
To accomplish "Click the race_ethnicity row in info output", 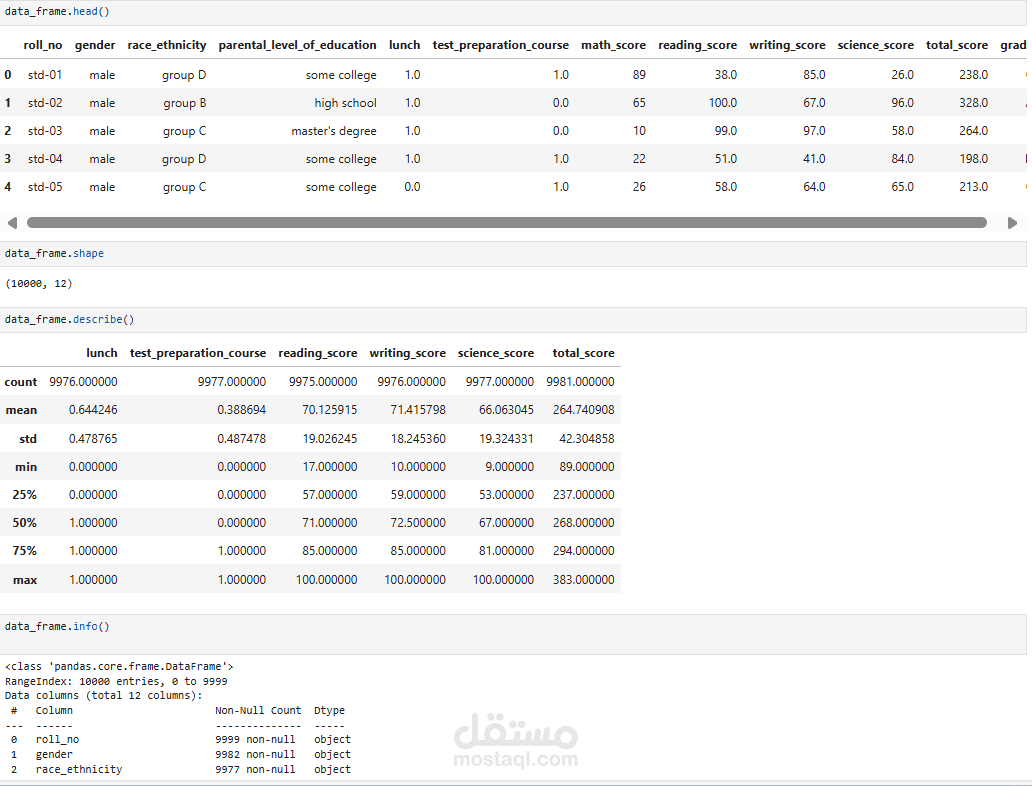I will 79,770.
